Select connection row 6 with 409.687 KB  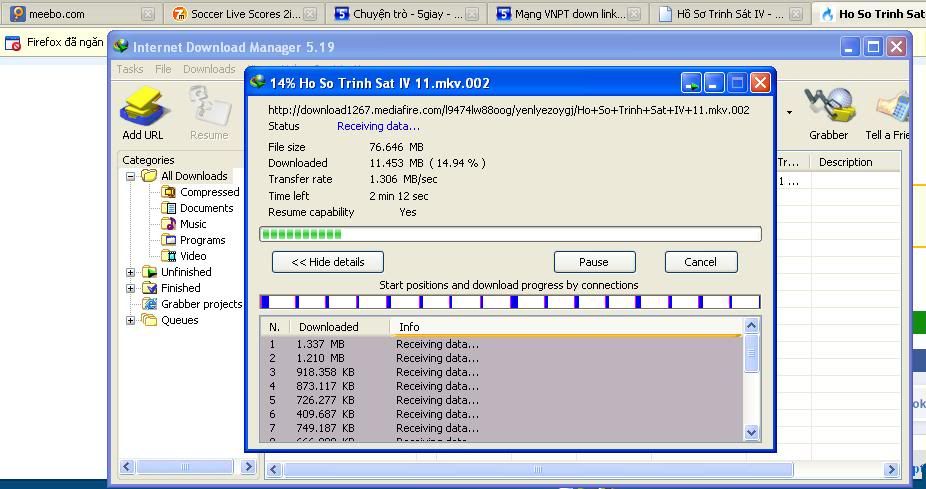pos(501,414)
